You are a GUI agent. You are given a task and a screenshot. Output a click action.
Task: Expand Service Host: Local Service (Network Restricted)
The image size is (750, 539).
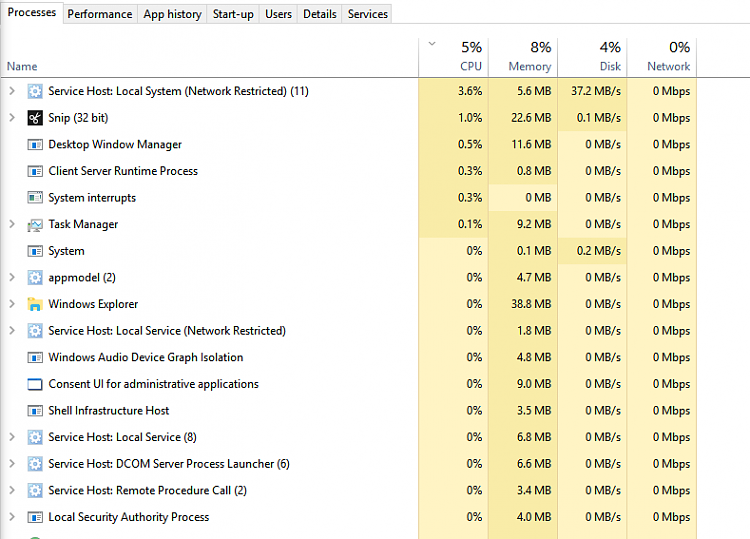[x=12, y=331]
